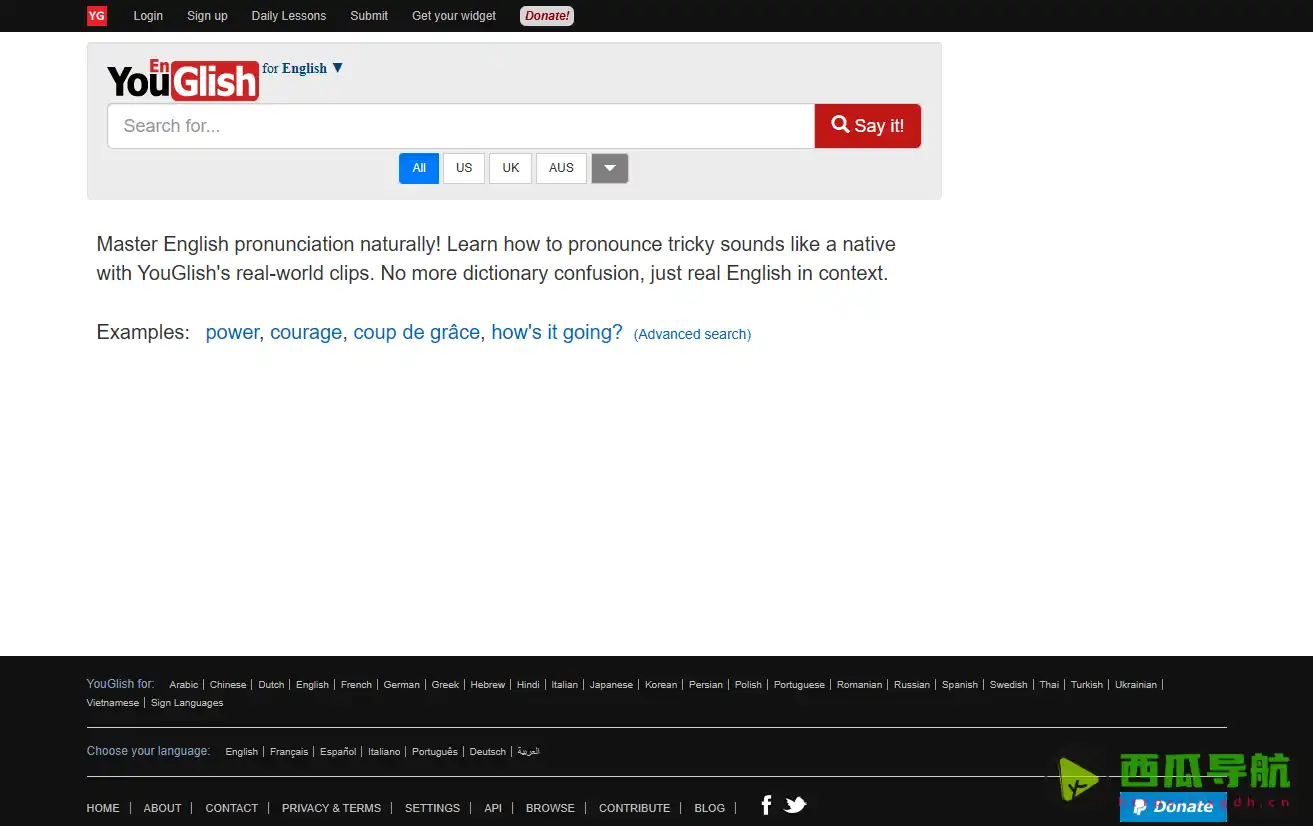Open SETTINGS from the footer menu
This screenshot has height=826, width=1313.
432,808
